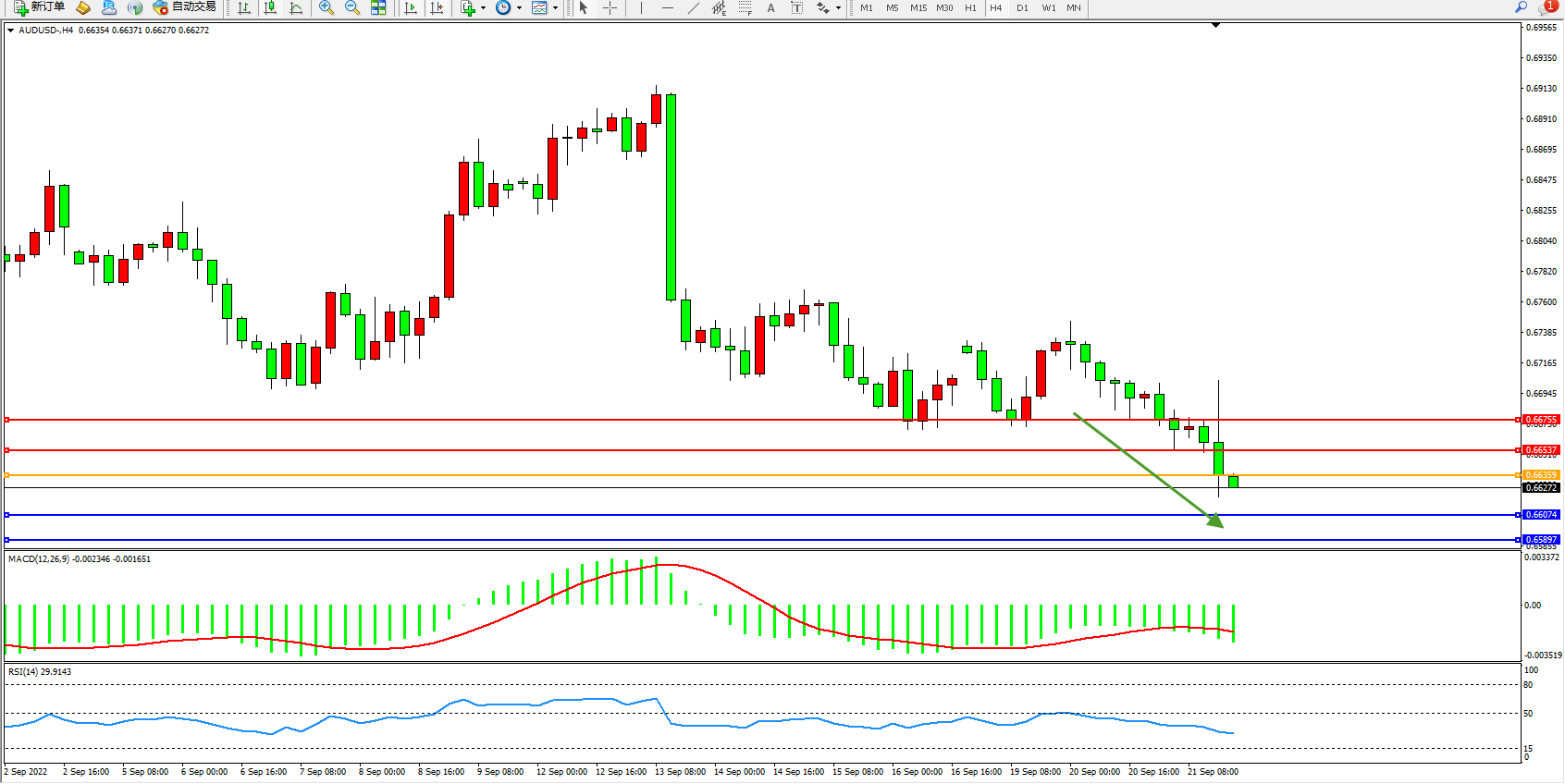The image size is (1565, 784).
Task: Open the search magnifier at top right
Action: (x=1521, y=7)
